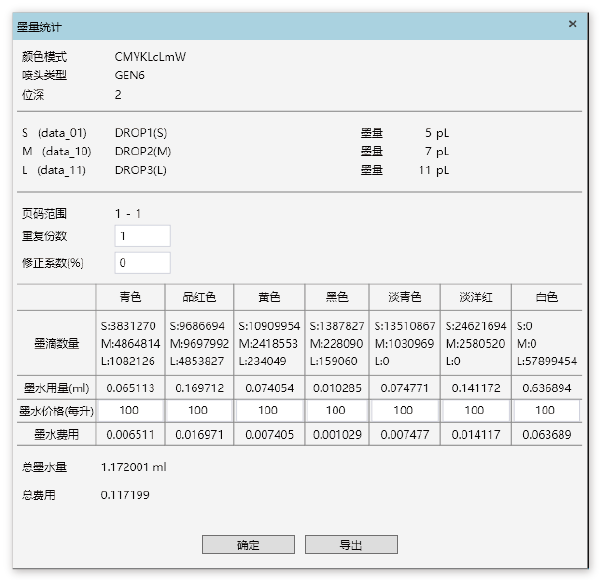Select the 白色 column header
600x580 pixels.
(545, 297)
